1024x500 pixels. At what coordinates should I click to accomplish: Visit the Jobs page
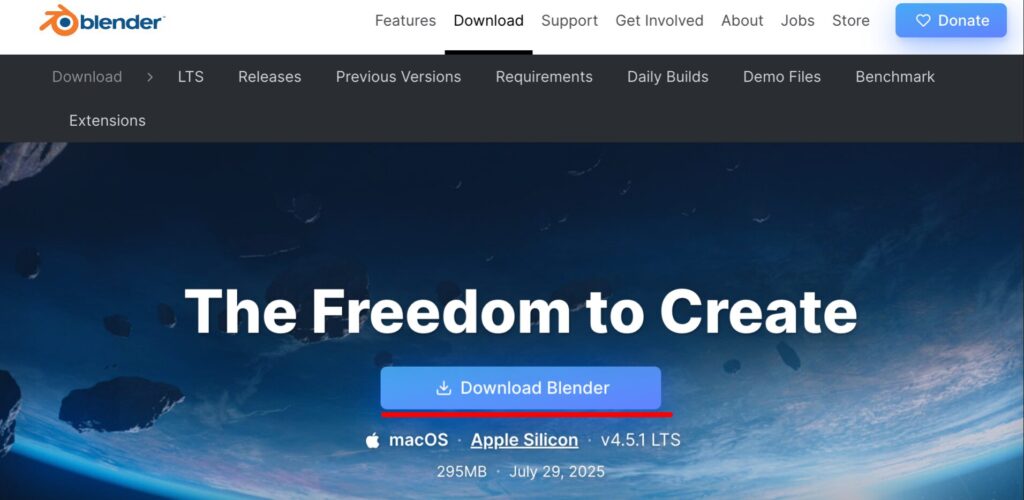797,21
